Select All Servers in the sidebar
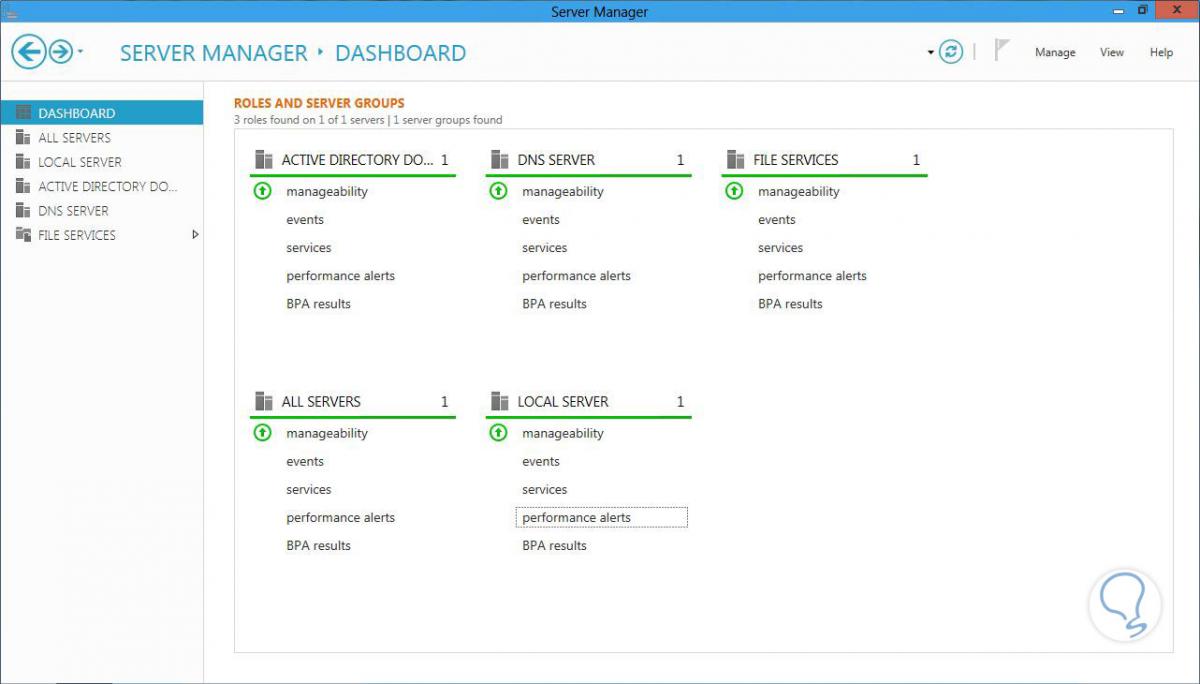Image resolution: width=1200 pixels, height=684 pixels. point(102,137)
